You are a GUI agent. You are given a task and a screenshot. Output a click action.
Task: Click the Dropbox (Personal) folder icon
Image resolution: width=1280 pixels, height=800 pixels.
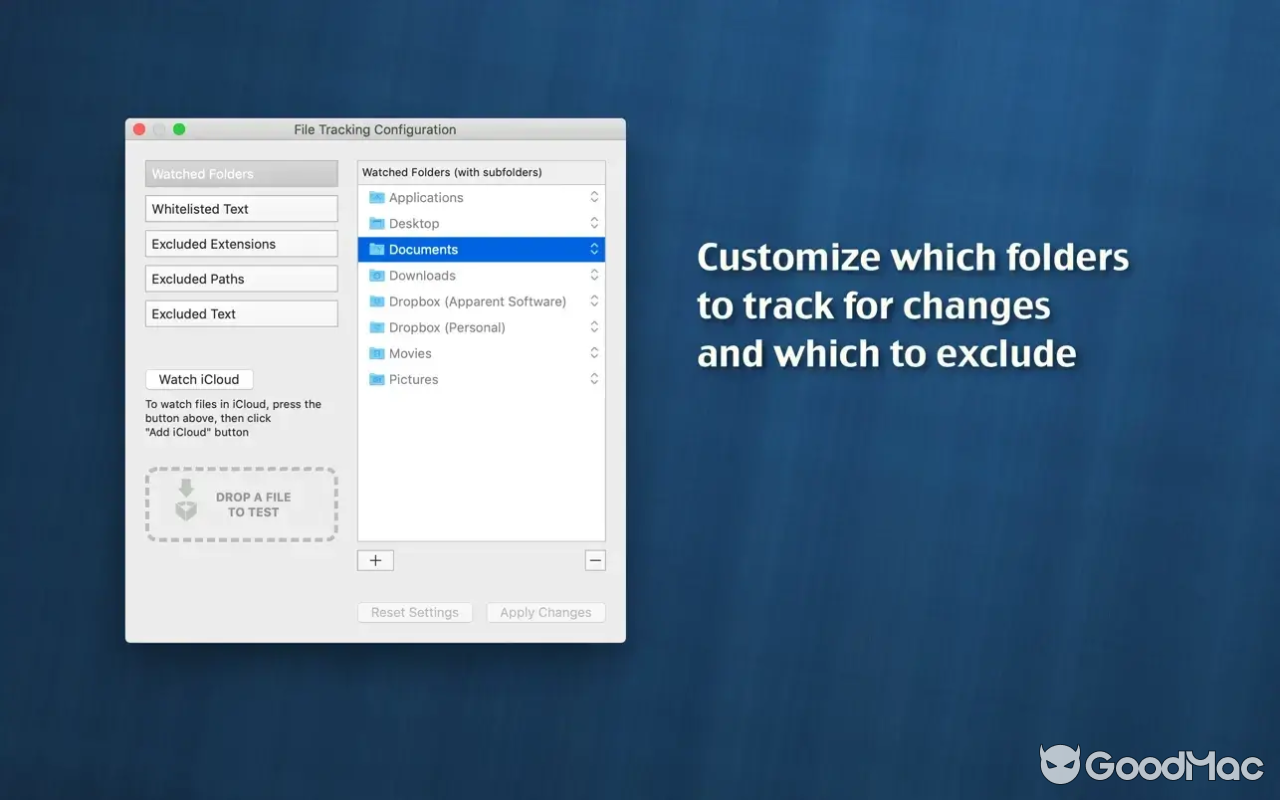coord(376,327)
